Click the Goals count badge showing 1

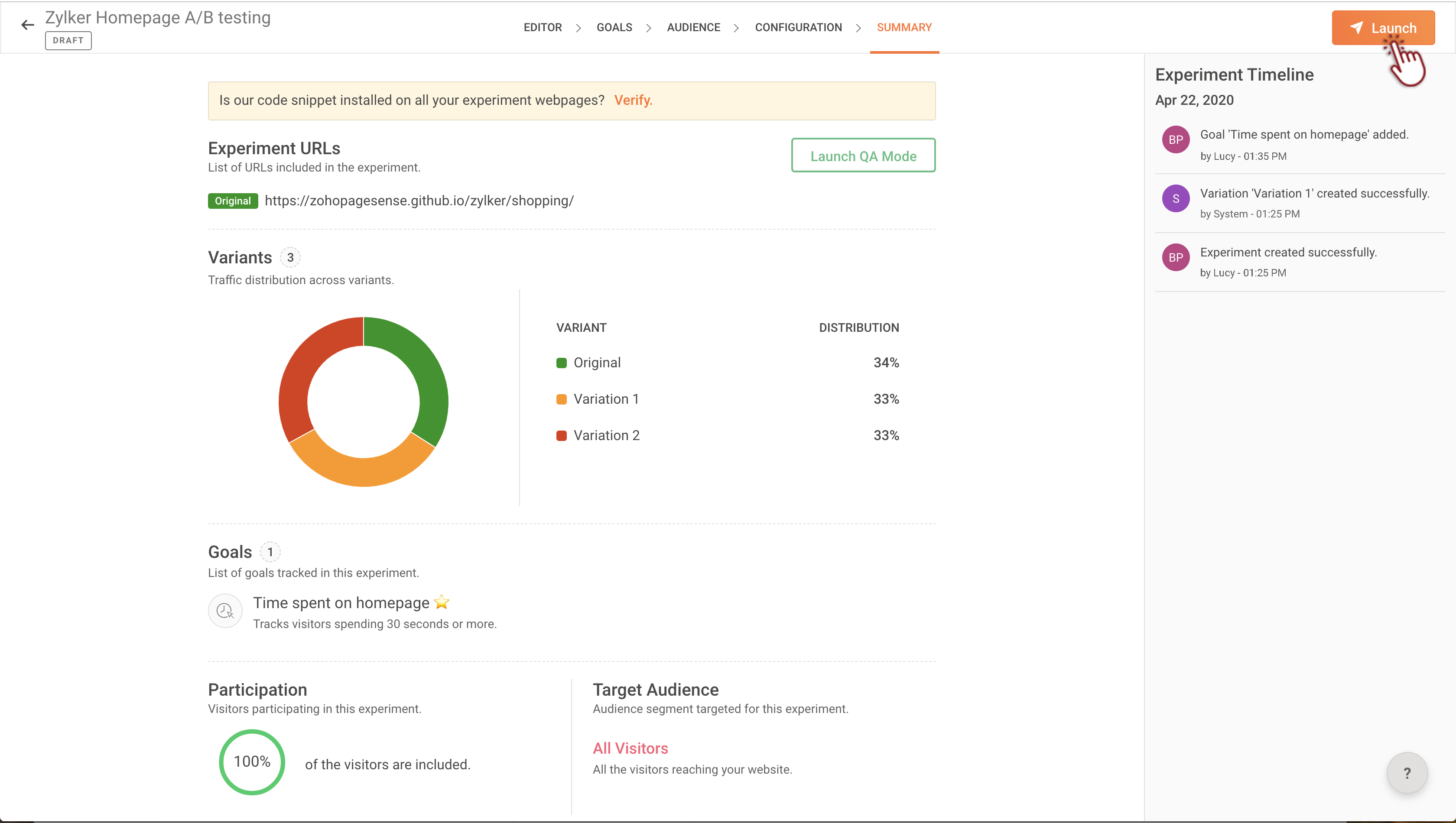click(x=270, y=552)
